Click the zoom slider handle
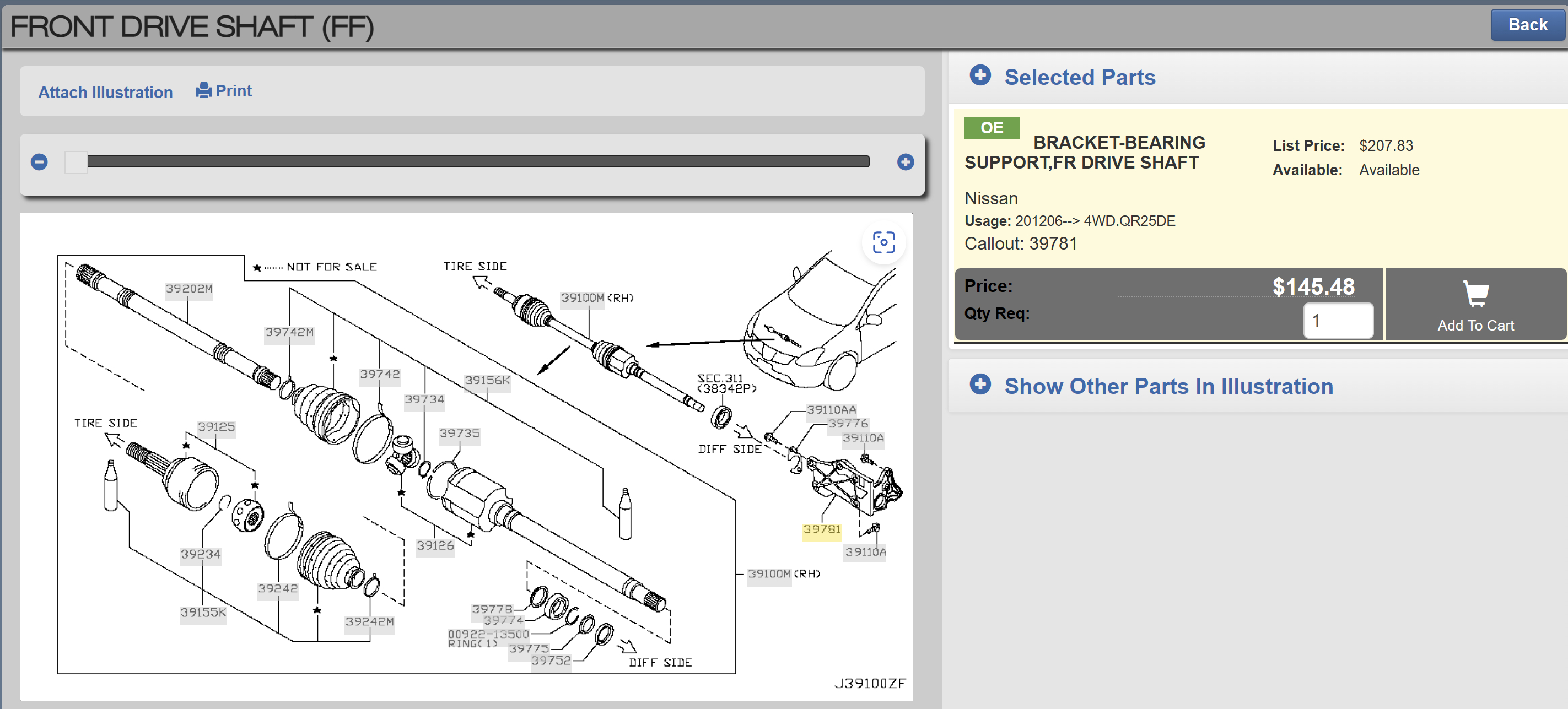 (76, 163)
